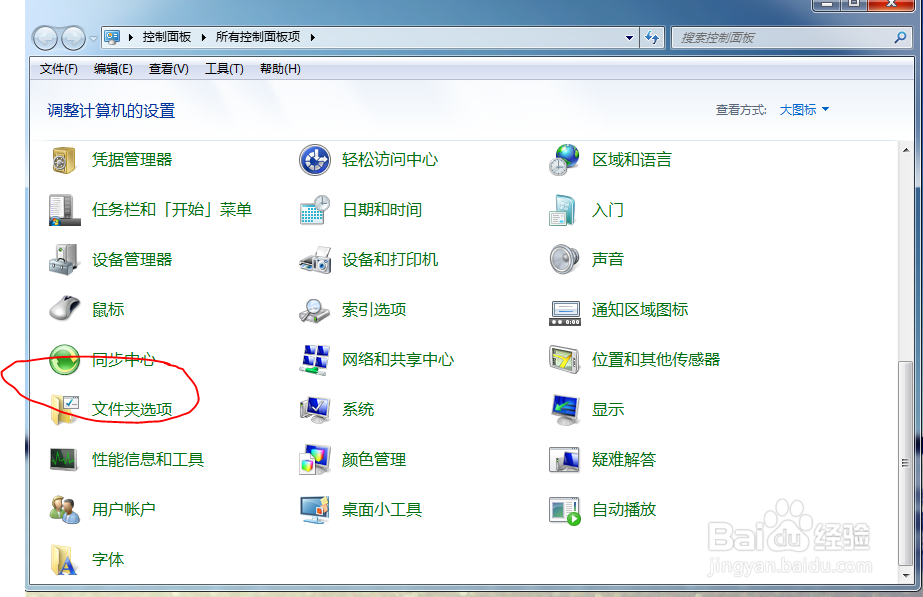Expand arrow after 所有控制面板项 breadcrumb
This screenshot has width=923, height=597.
coord(313,38)
